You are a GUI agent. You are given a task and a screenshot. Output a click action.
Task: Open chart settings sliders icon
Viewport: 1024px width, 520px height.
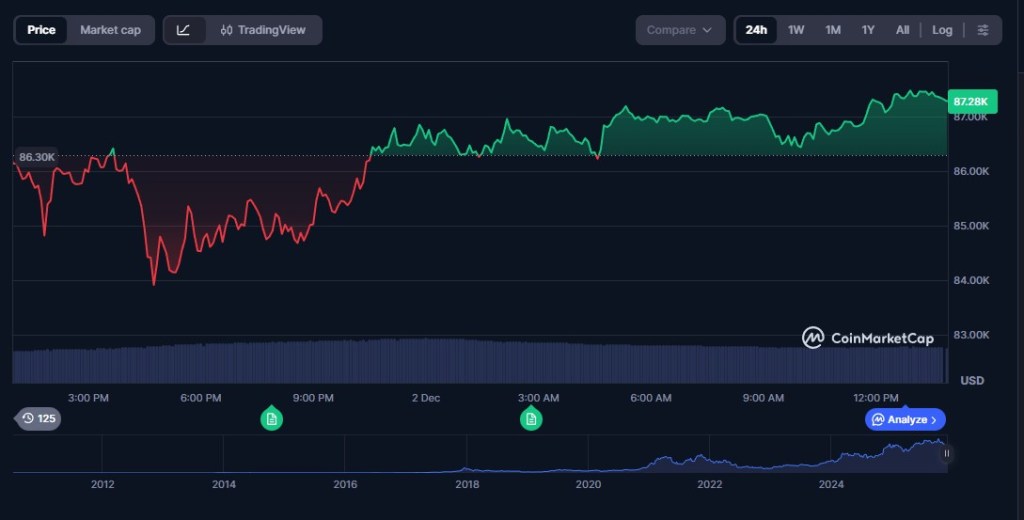[983, 30]
